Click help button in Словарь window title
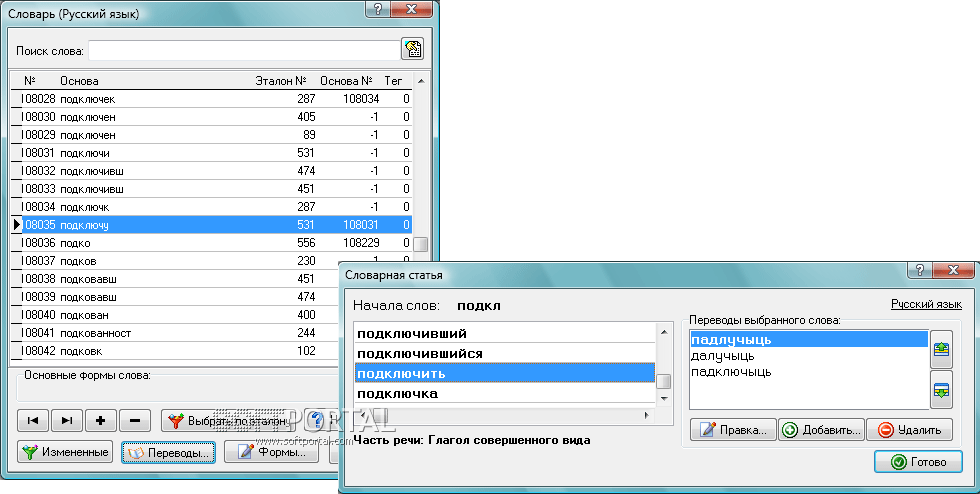This screenshot has height=494, width=980. [378, 9]
